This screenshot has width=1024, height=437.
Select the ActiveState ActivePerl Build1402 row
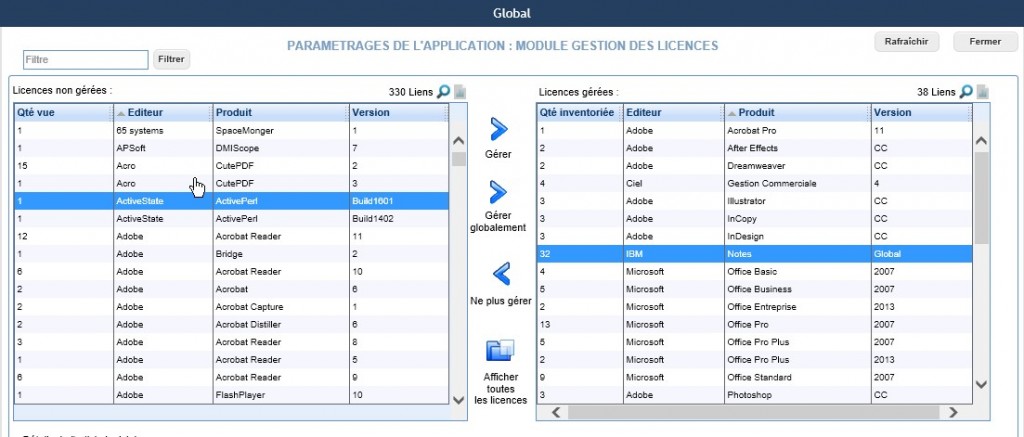[x=230, y=218]
